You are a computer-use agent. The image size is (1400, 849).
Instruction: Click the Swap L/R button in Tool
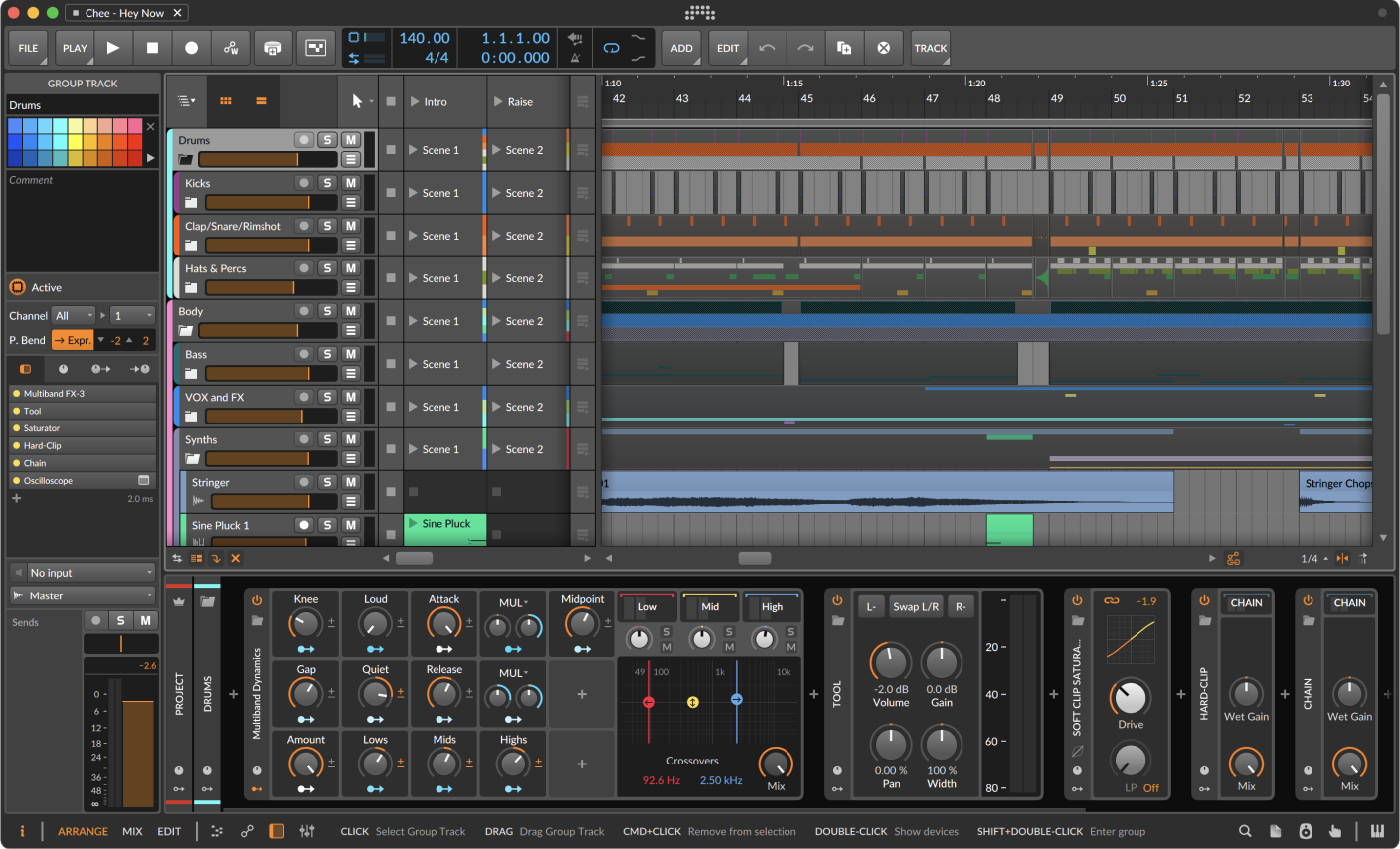916,606
